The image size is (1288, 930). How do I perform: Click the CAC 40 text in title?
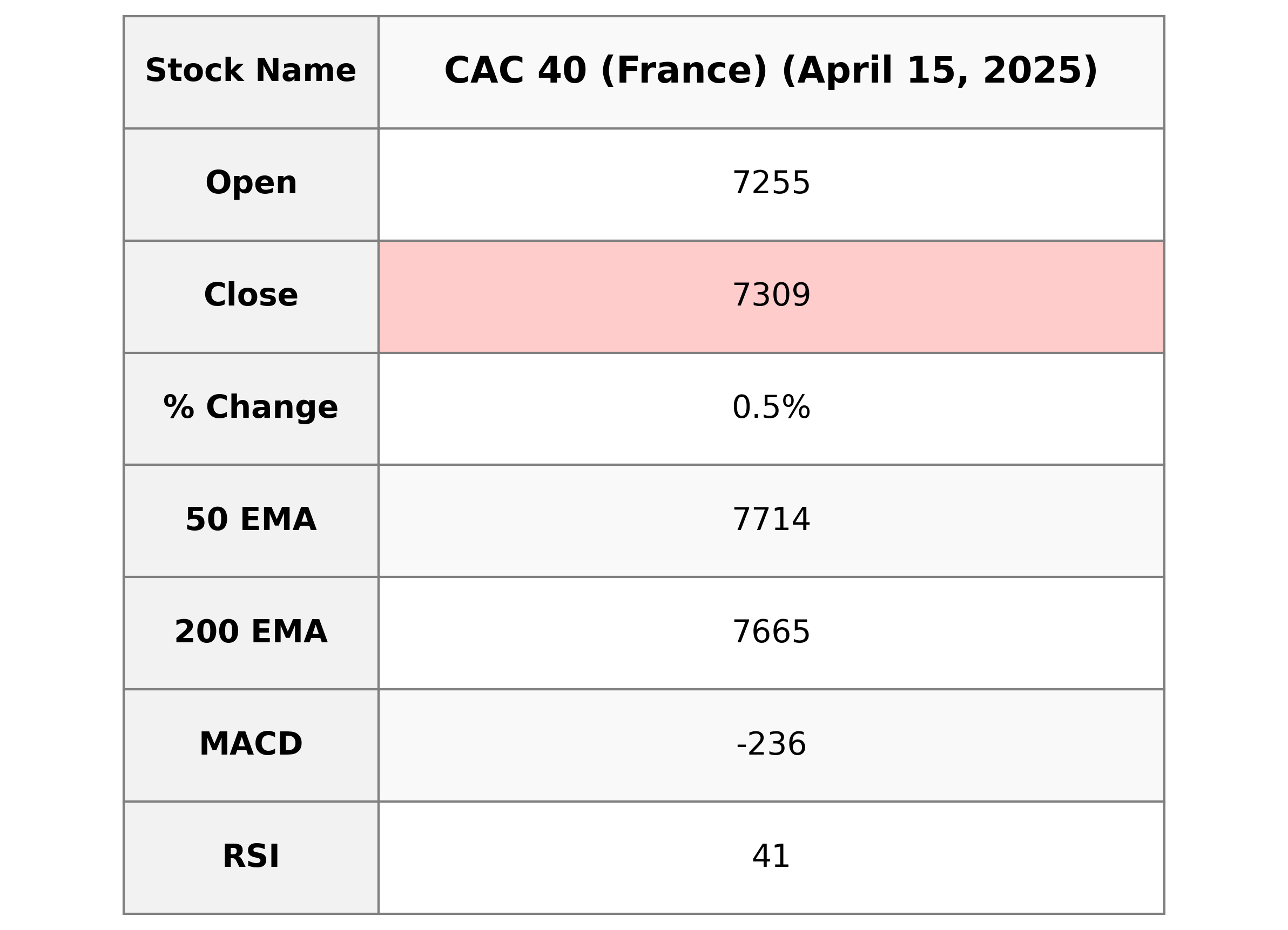click(x=515, y=71)
